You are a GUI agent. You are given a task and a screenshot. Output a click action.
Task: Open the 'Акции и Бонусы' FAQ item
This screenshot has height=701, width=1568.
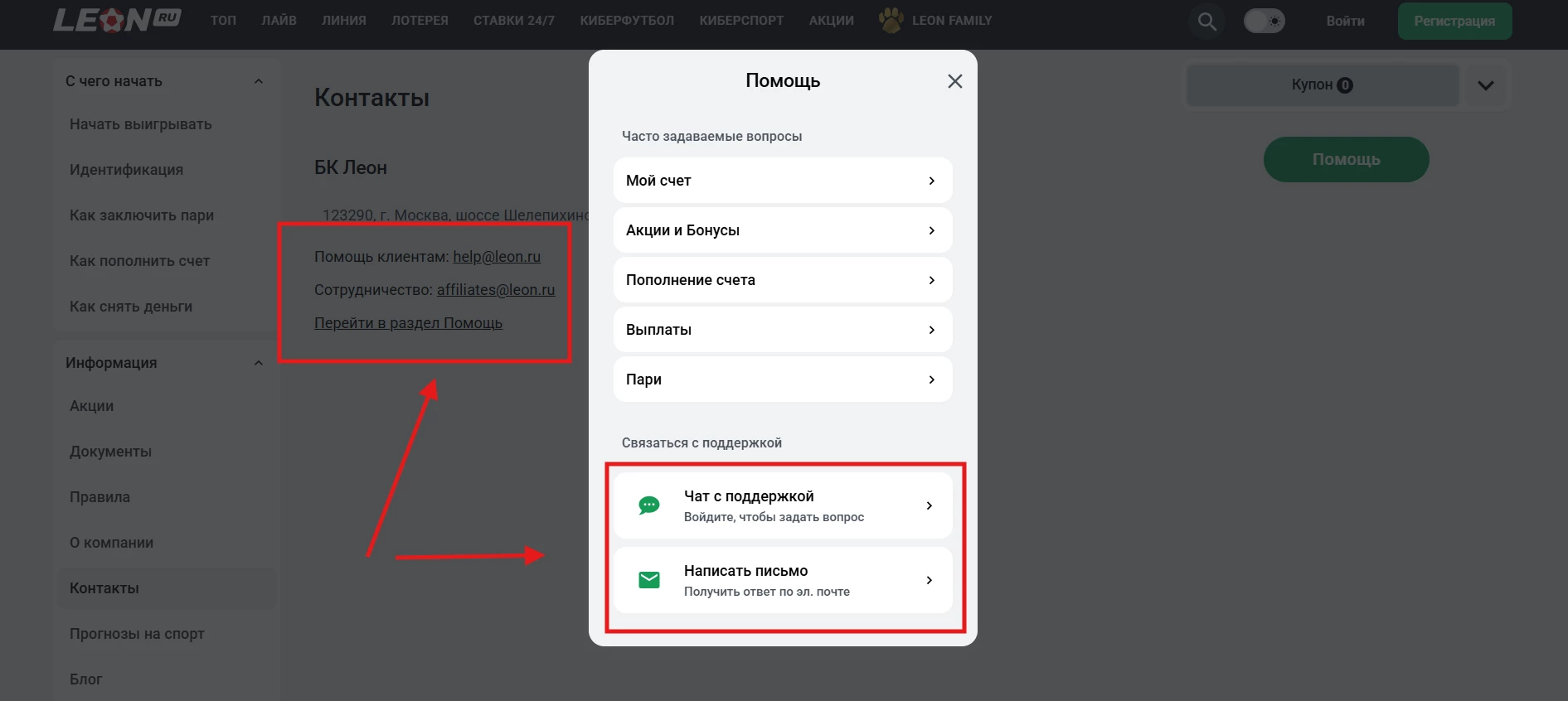tap(783, 230)
